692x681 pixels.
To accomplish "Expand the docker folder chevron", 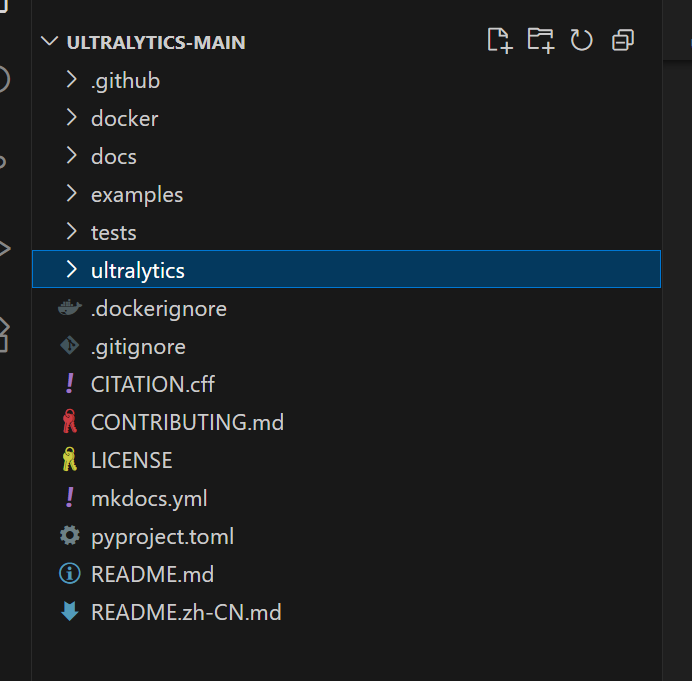I will pyautogui.click(x=71, y=118).
